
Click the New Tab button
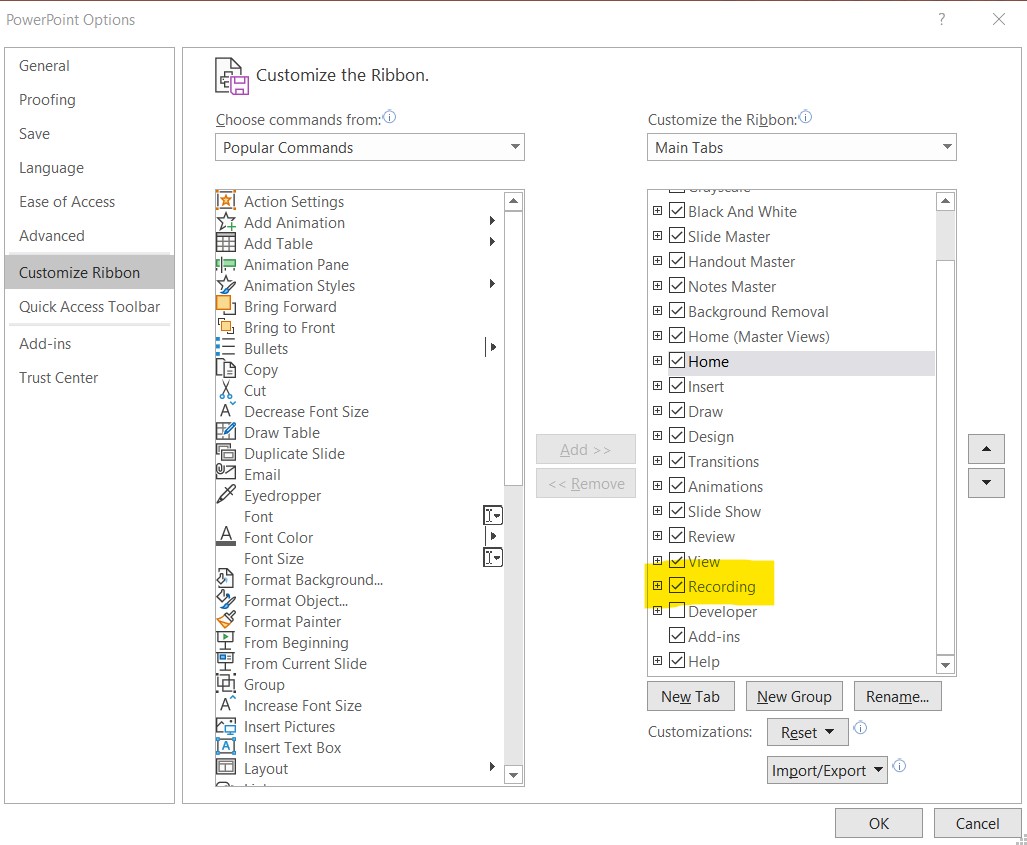[x=690, y=696]
